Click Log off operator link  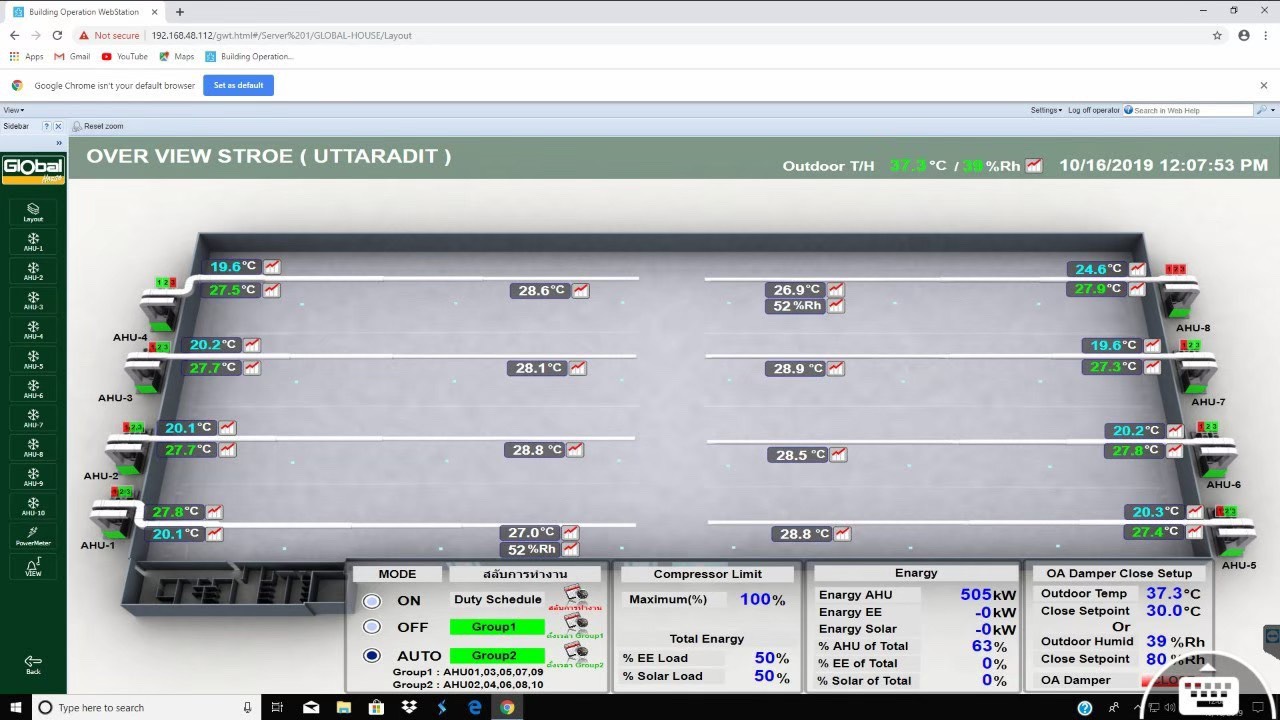click(1094, 110)
